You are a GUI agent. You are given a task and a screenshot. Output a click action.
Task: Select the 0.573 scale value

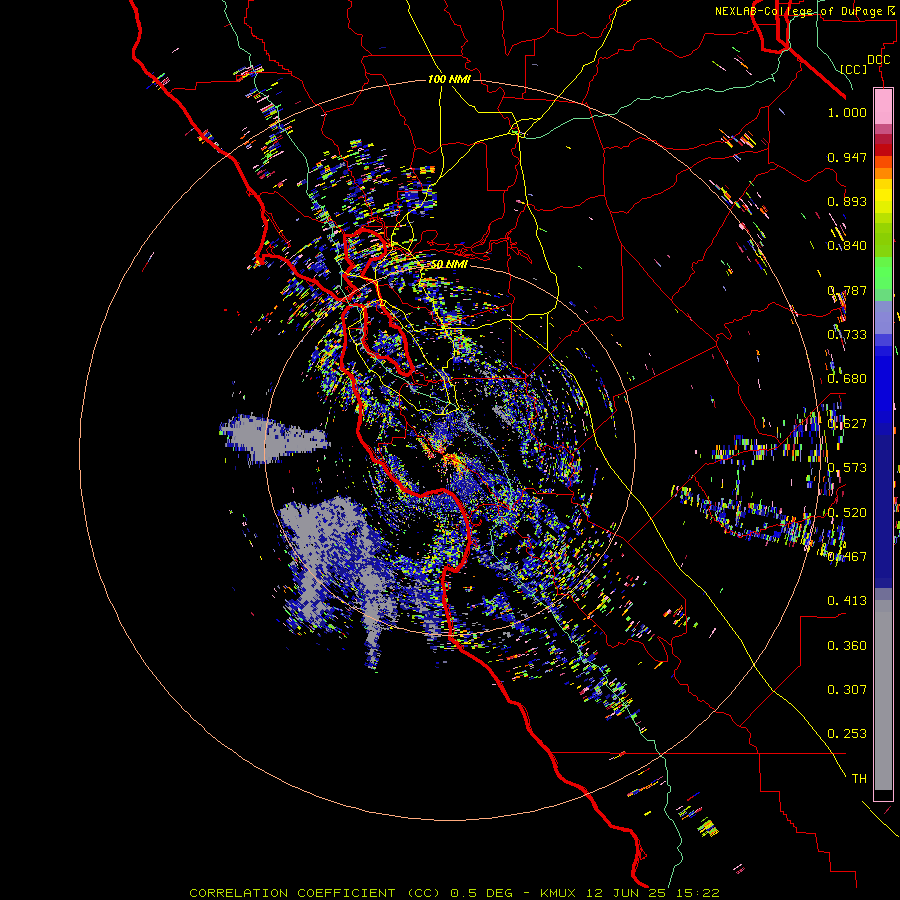847,468
